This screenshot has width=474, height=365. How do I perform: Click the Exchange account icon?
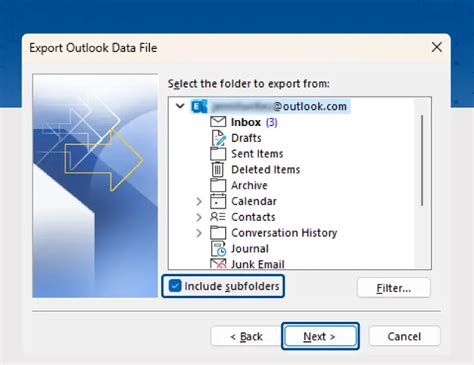(199, 106)
